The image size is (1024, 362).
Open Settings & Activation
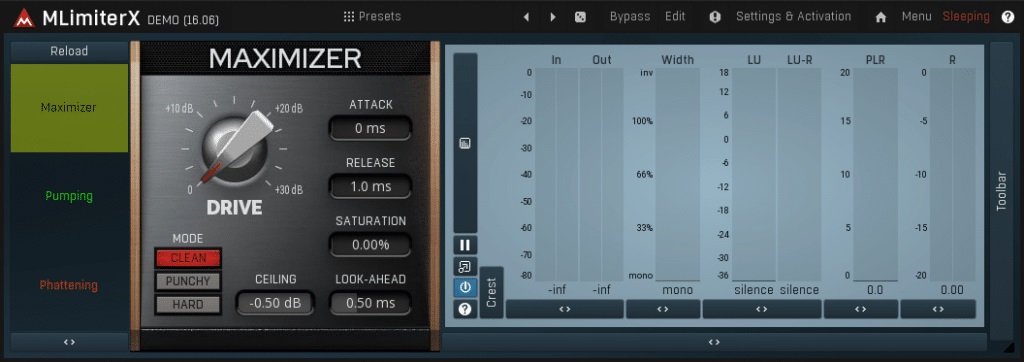[x=793, y=16]
